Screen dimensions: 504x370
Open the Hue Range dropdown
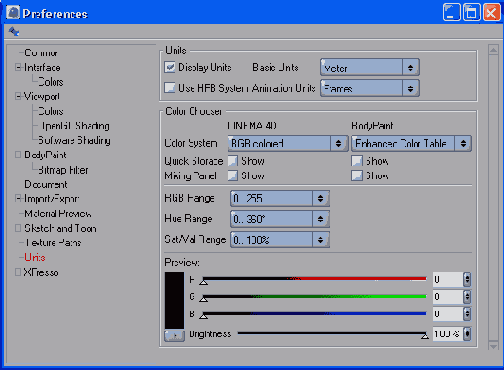coord(280,219)
